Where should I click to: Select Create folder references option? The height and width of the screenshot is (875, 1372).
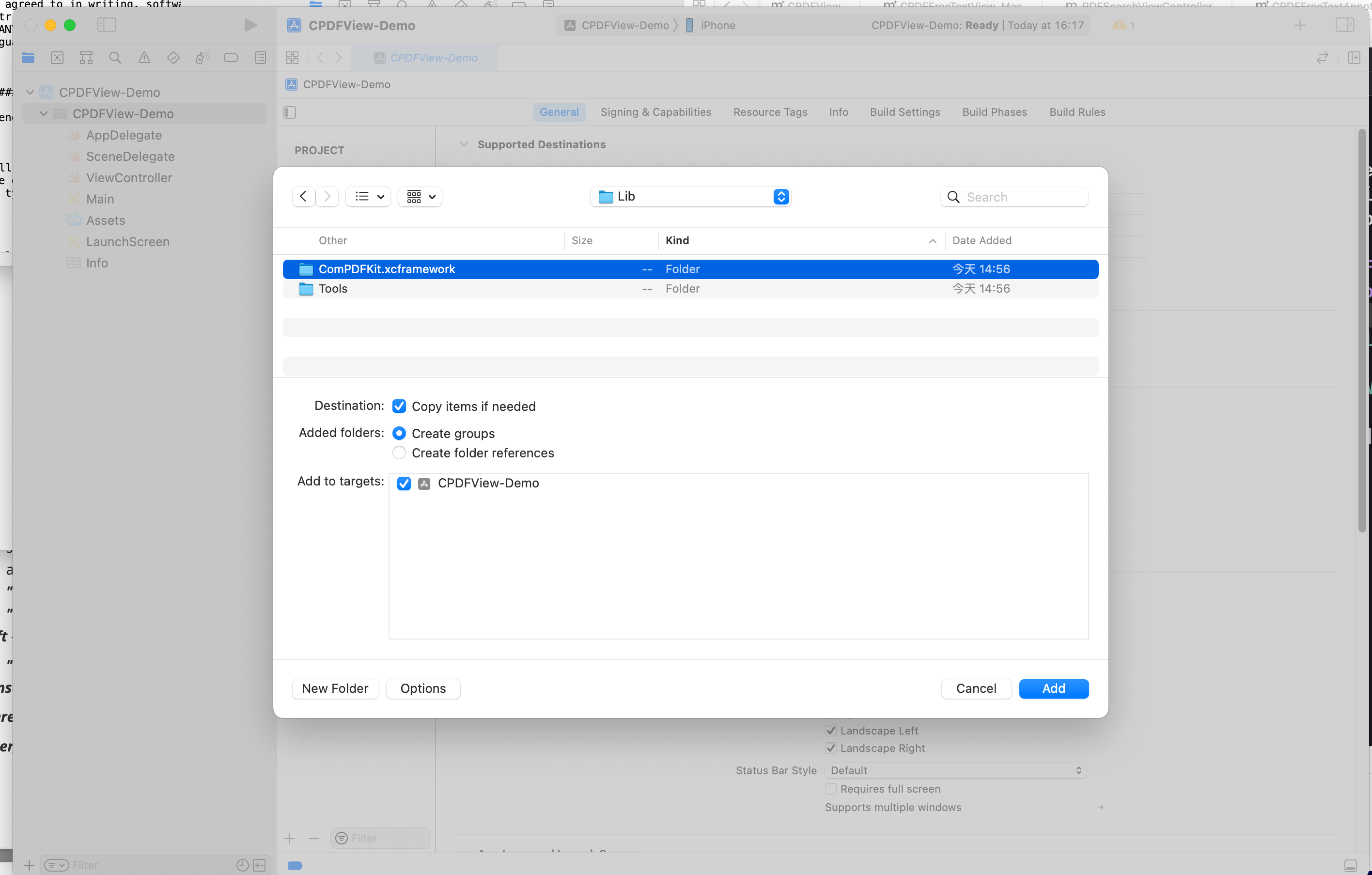(399, 453)
